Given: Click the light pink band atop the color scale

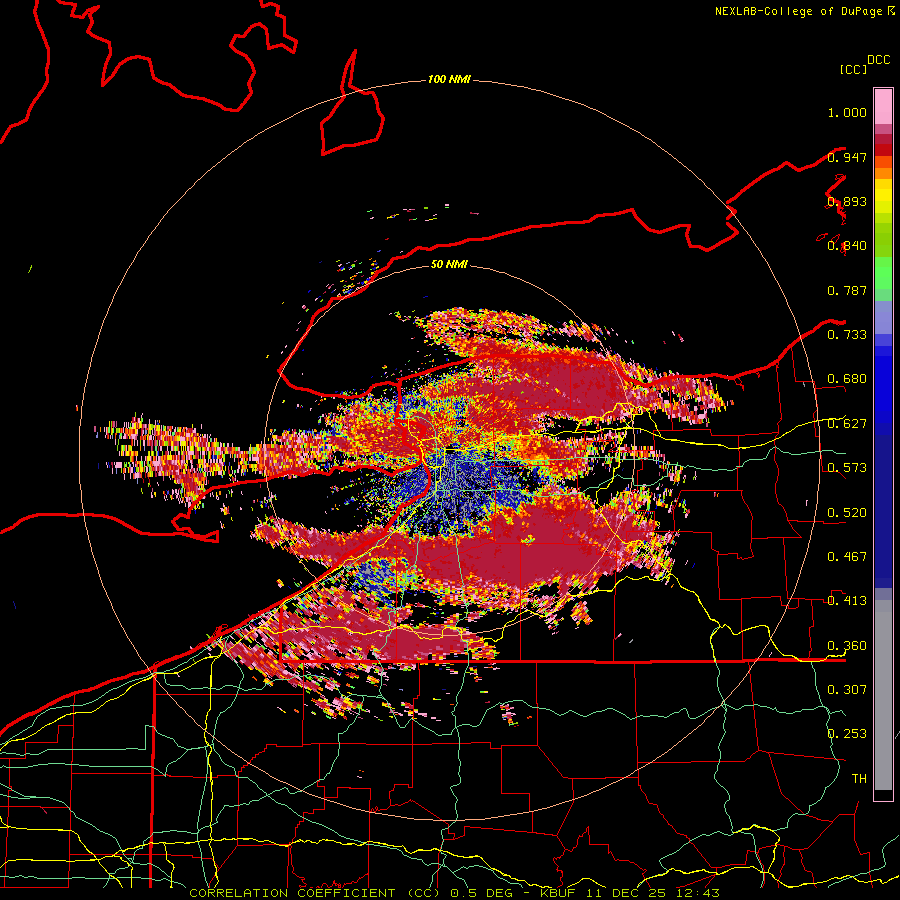Looking at the screenshot, I should pyautogui.click(x=883, y=106).
